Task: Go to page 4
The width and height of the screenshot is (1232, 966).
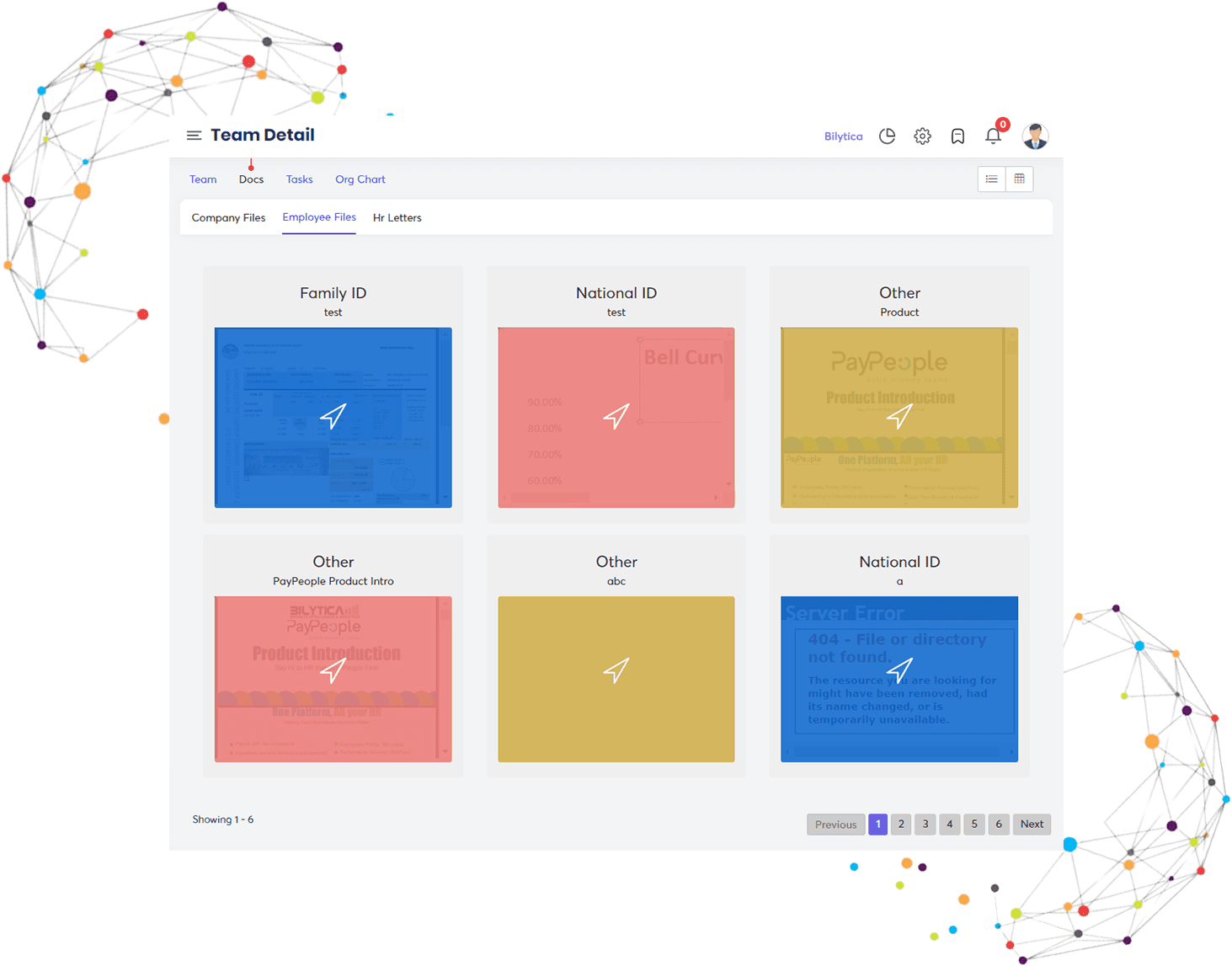Action: [x=950, y=825]
